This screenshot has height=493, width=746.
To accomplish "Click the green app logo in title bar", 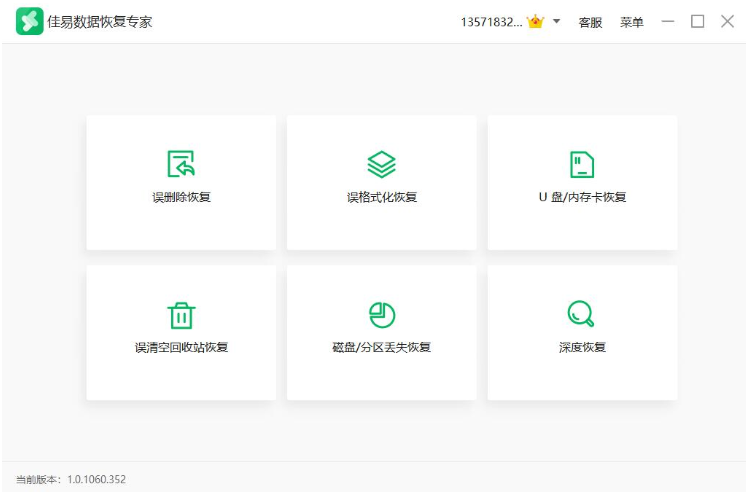I will pyautogui.click(x=29, y=21).
